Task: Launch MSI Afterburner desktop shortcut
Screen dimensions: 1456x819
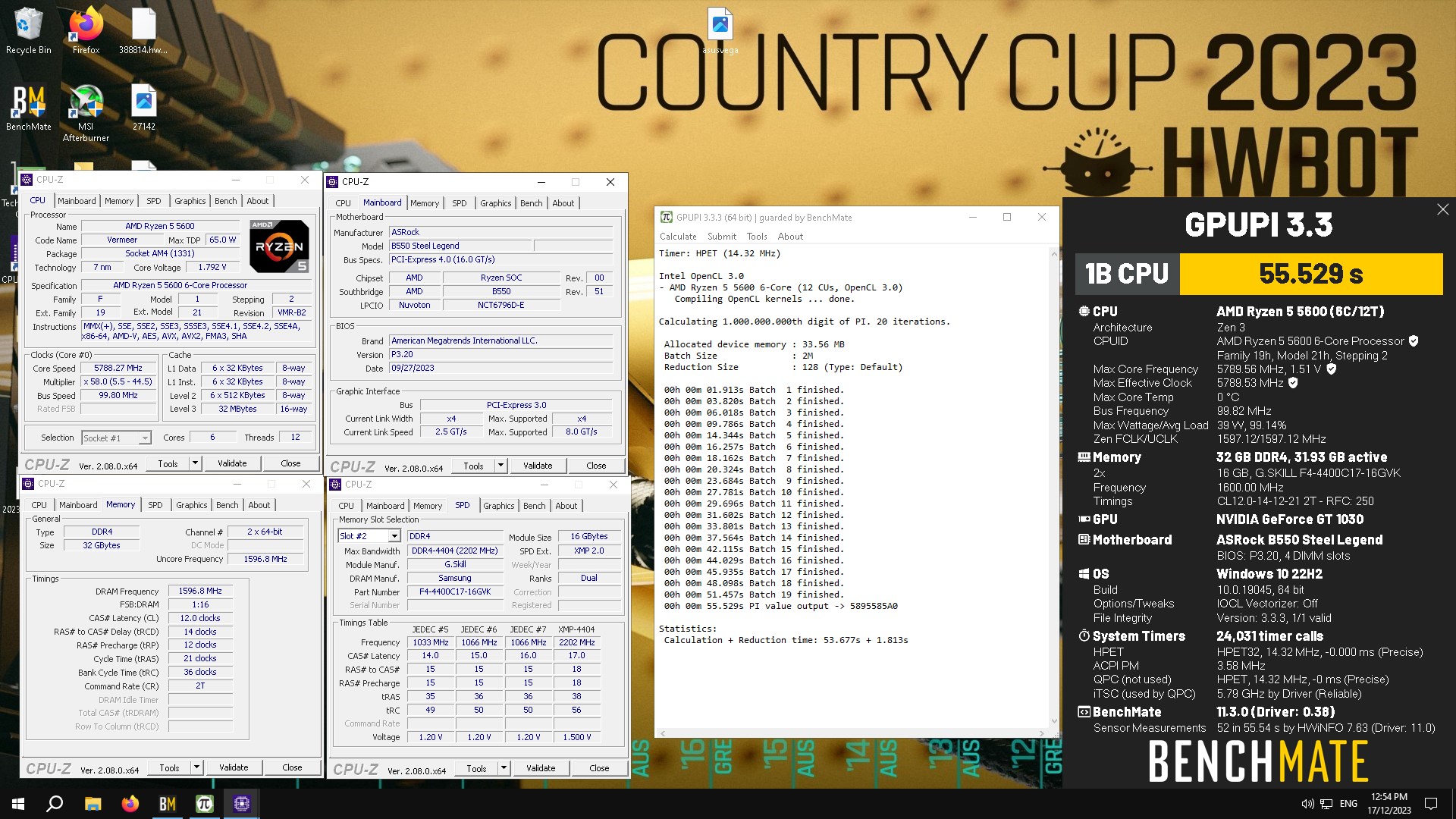Action: (x=86, y=112)
